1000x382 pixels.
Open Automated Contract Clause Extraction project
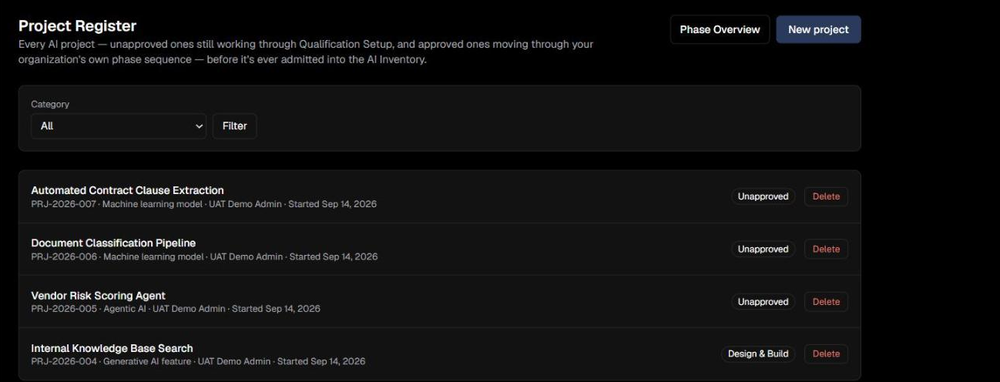pyautogui.click(x=128, y=190)
